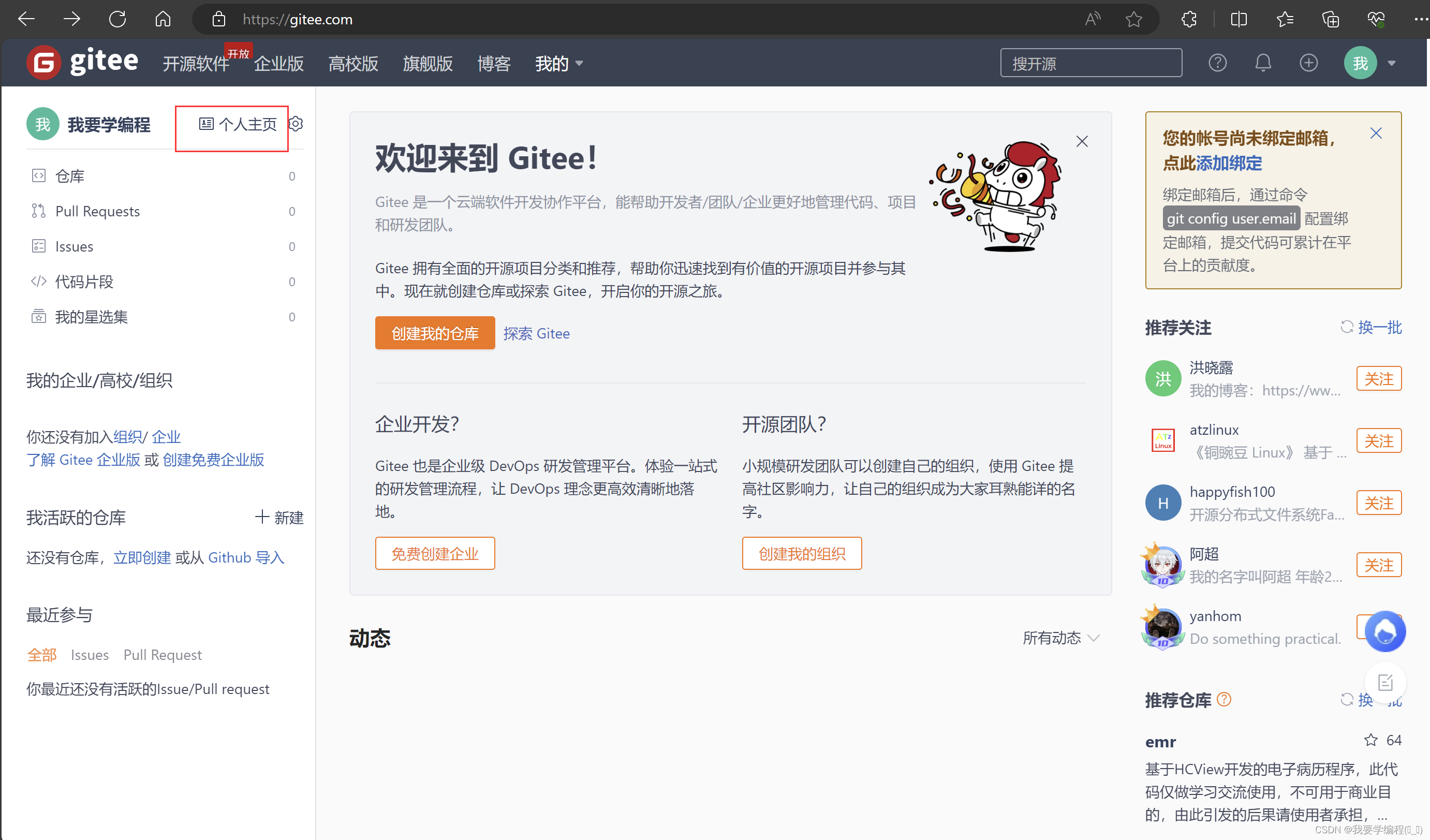
Task: Expand the 我的 navigation dropdown
Action: (x=559, y=64)
